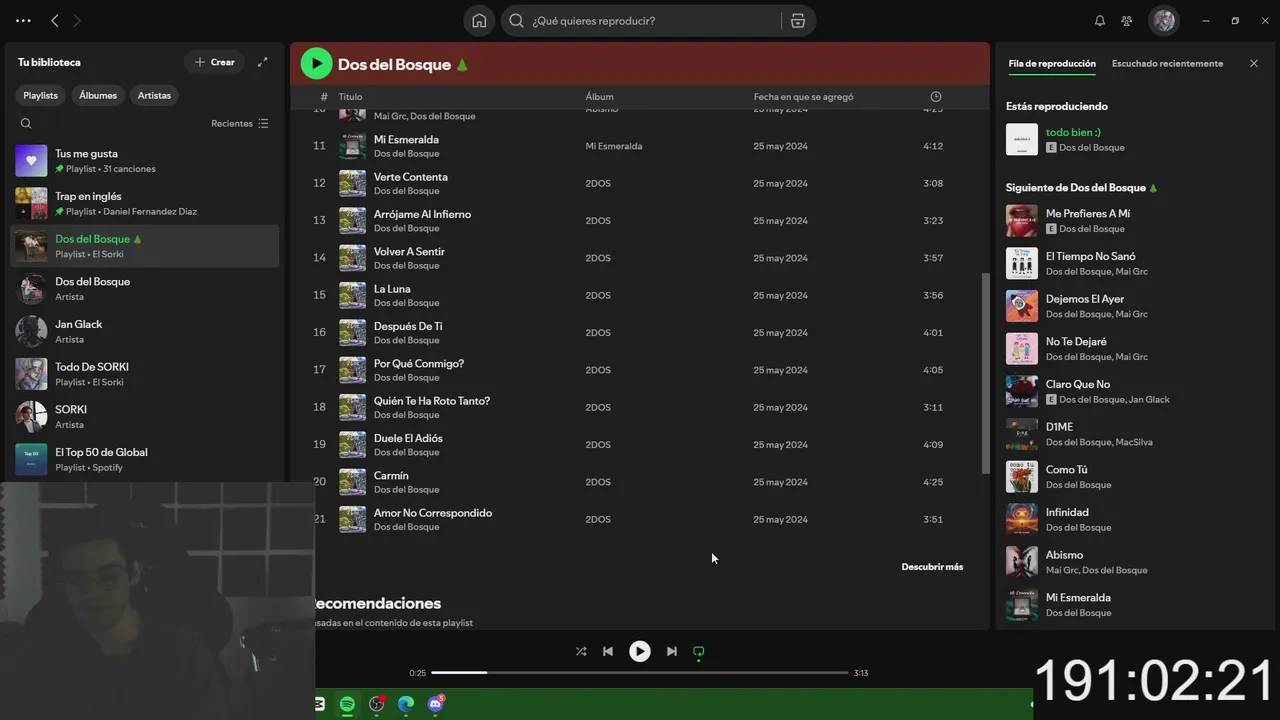The height and width of the screenshot is (720, 1280).
Task: Switch to Escuchado recientemente tab
Action: tap(1167, 63)
